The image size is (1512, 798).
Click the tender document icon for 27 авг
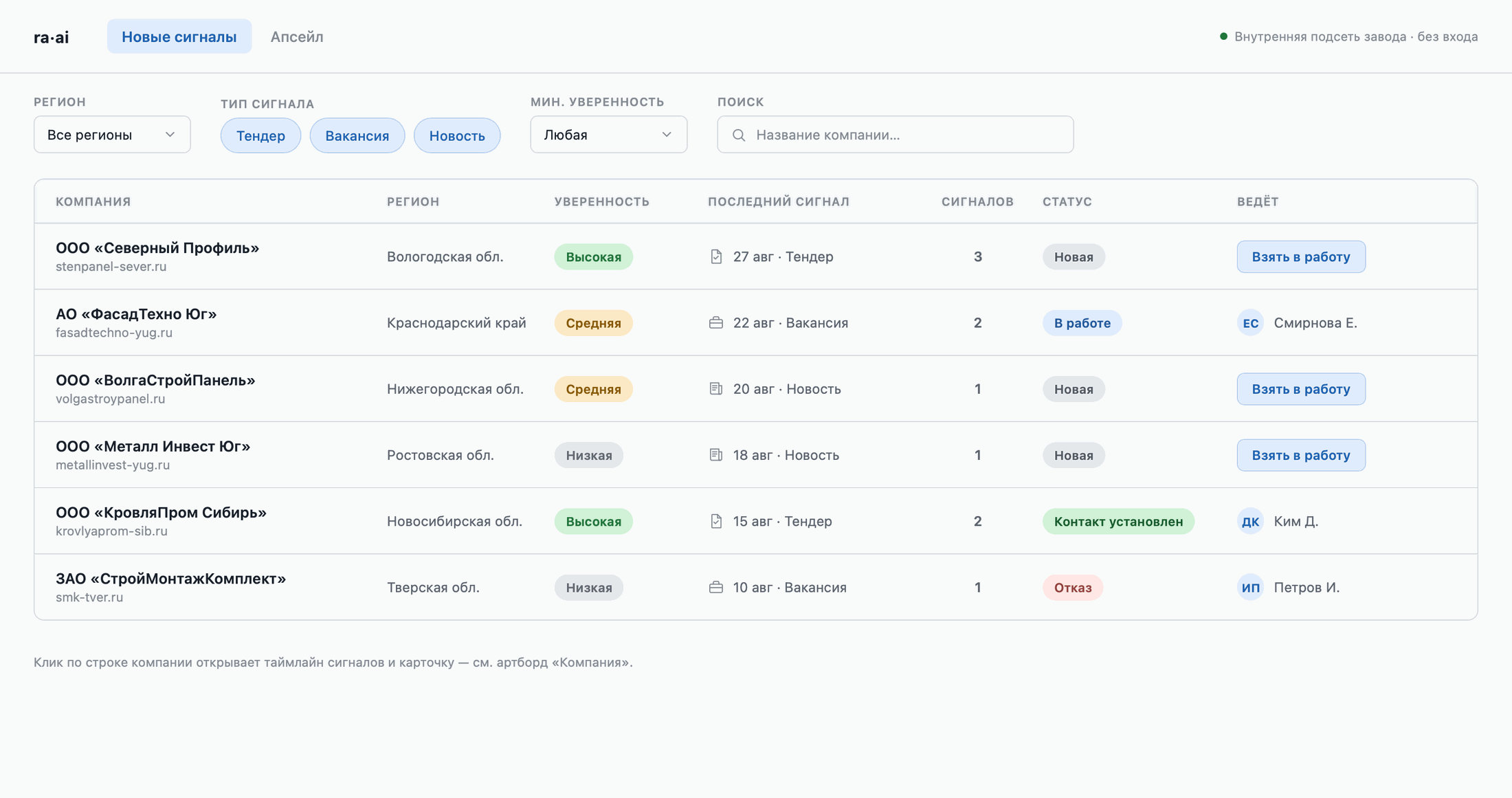click(716, 256)
